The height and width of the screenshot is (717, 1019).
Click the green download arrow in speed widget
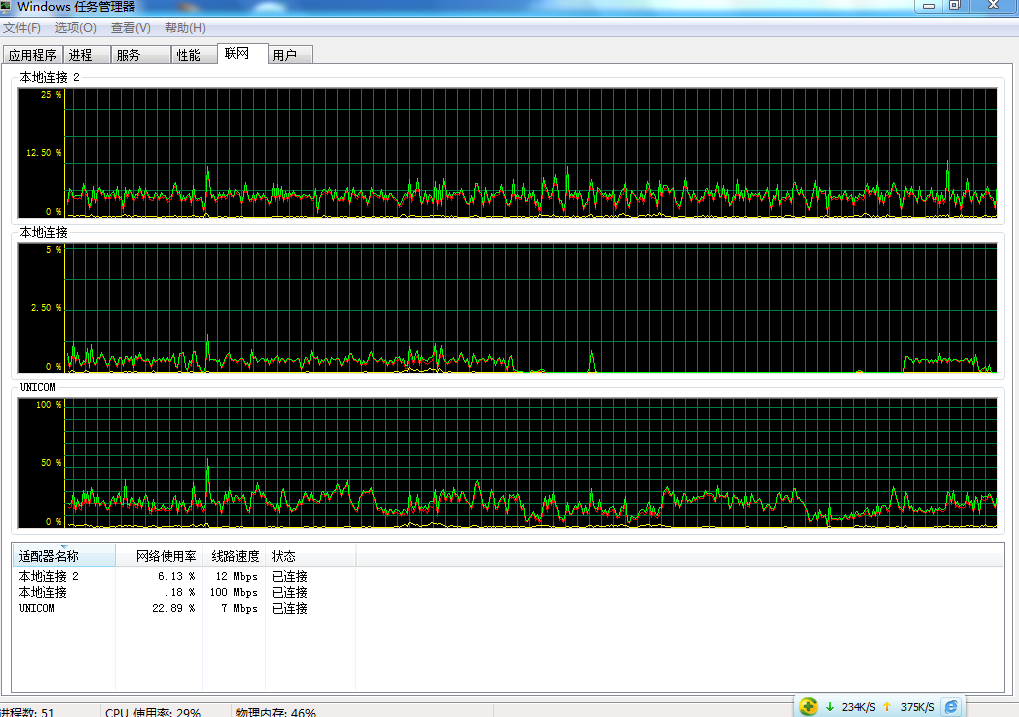830,707
